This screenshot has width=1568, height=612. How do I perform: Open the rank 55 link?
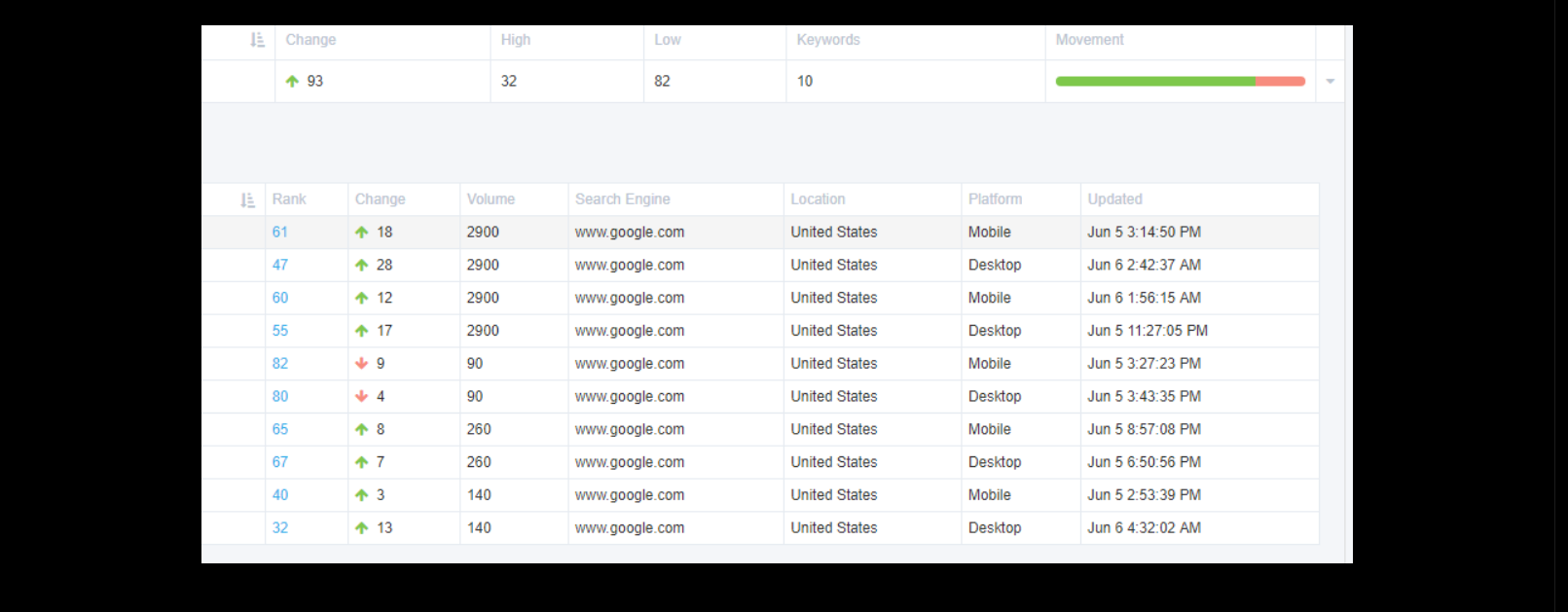280,332
